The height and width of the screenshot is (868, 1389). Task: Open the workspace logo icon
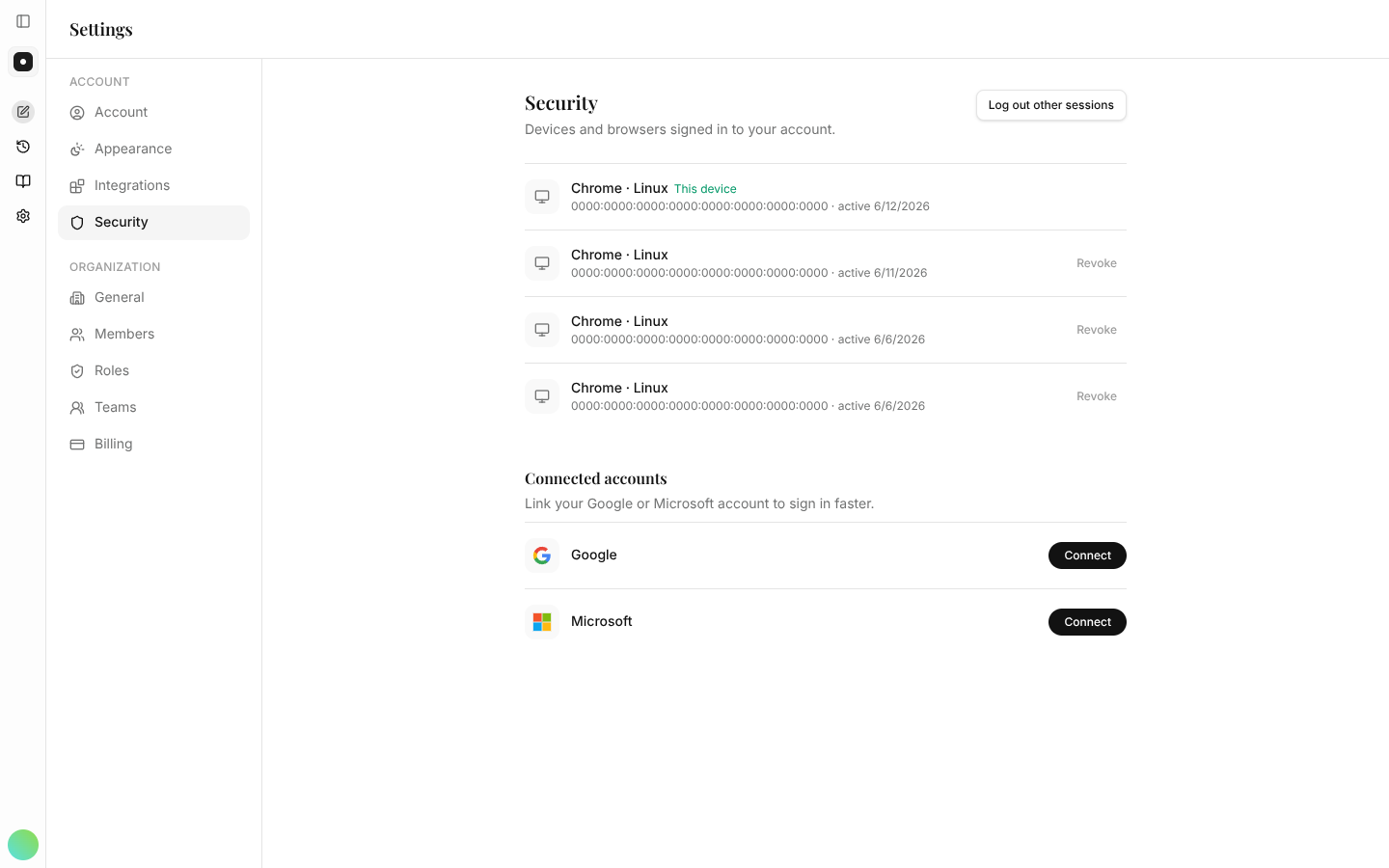point(23,62)
